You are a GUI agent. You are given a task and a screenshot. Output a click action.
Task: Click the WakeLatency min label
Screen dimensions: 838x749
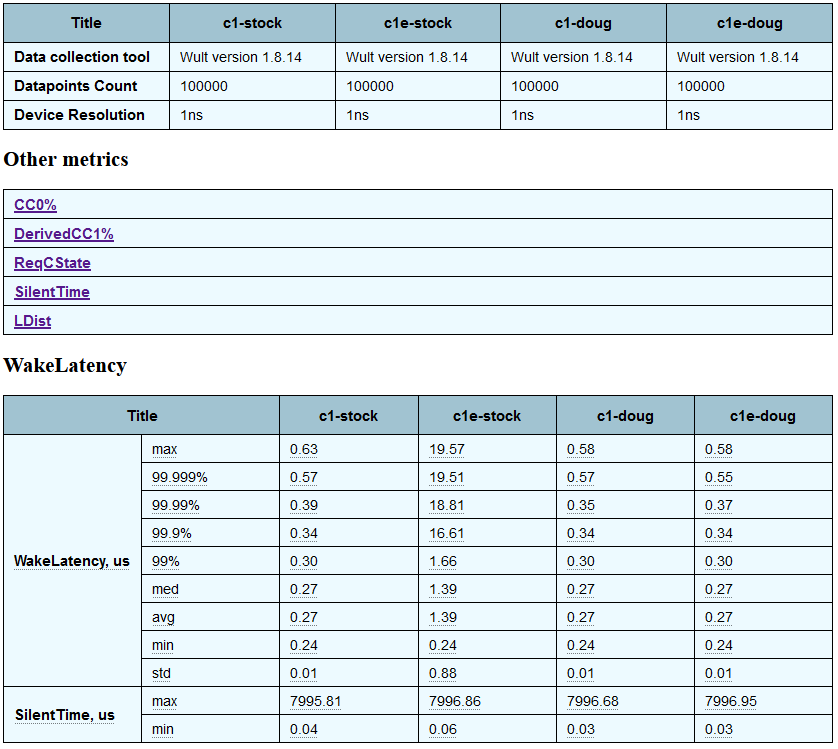coord(162,645)
